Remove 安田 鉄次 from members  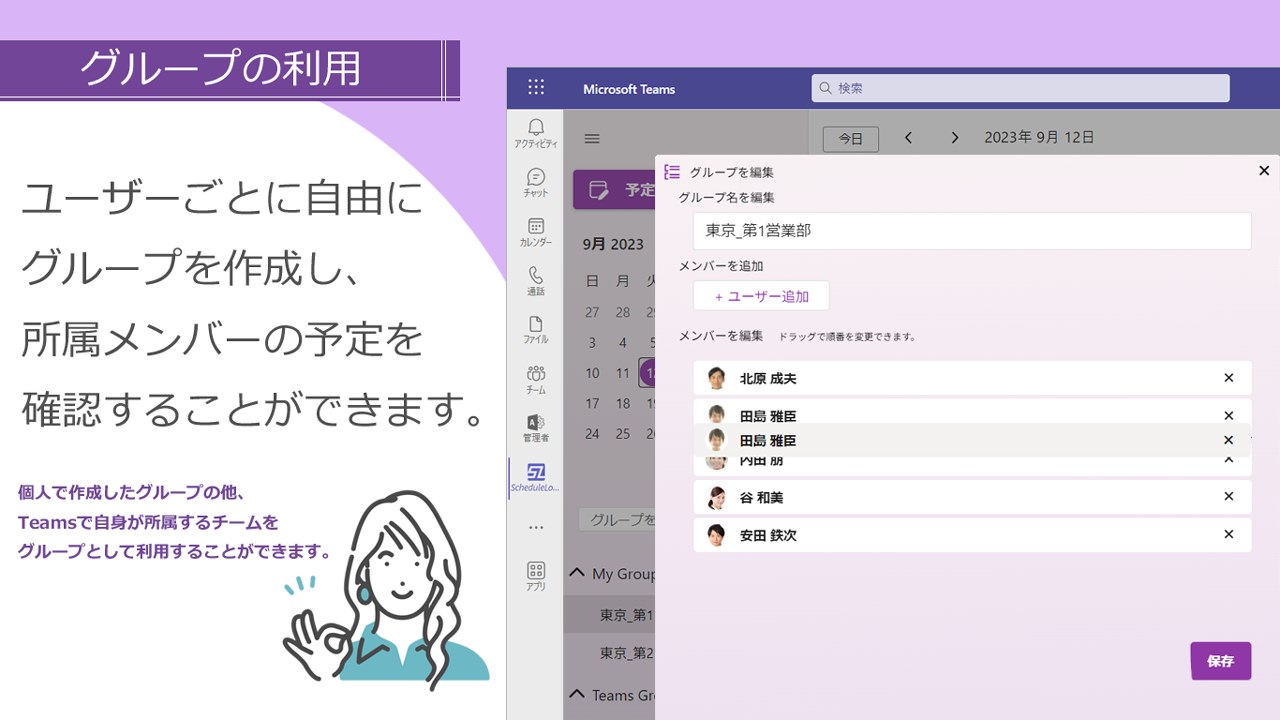[x=1229, y=535]
